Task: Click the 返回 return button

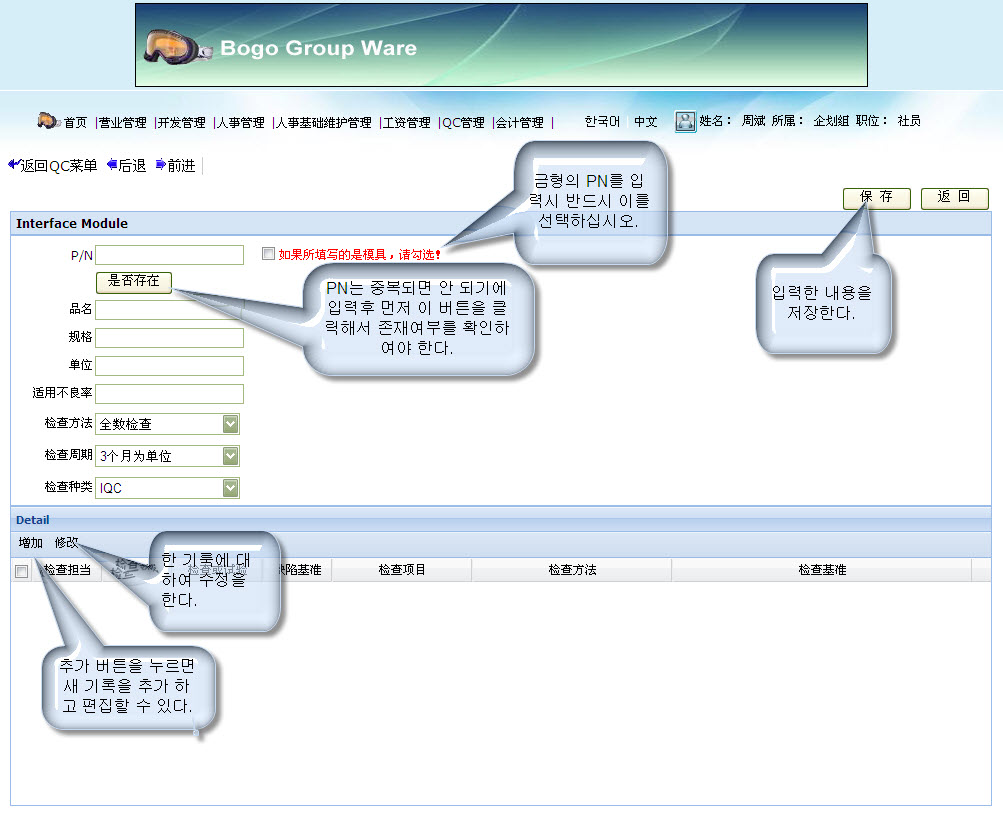Action: [954, 197]
